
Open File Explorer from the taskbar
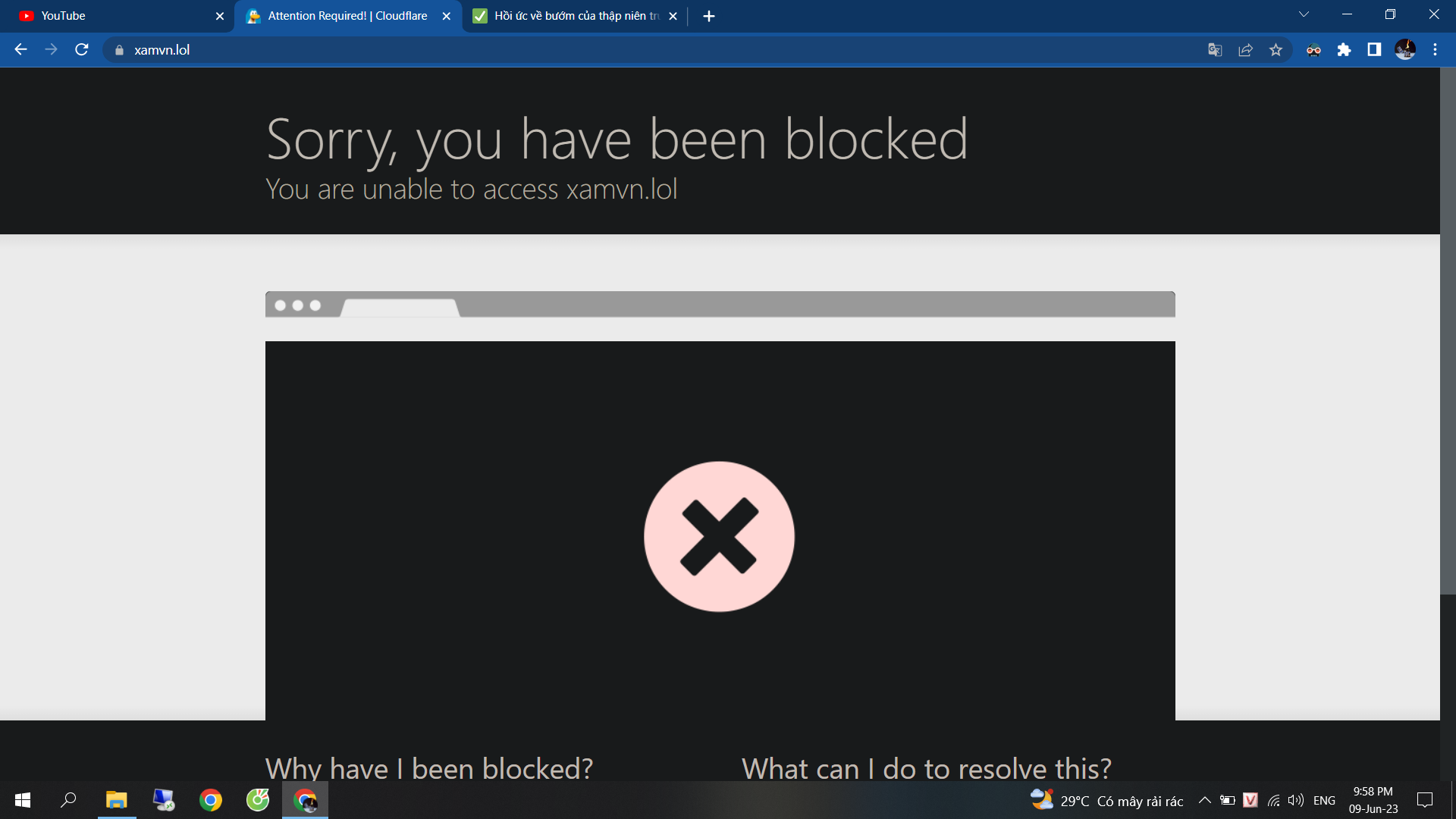click(116, 800)
